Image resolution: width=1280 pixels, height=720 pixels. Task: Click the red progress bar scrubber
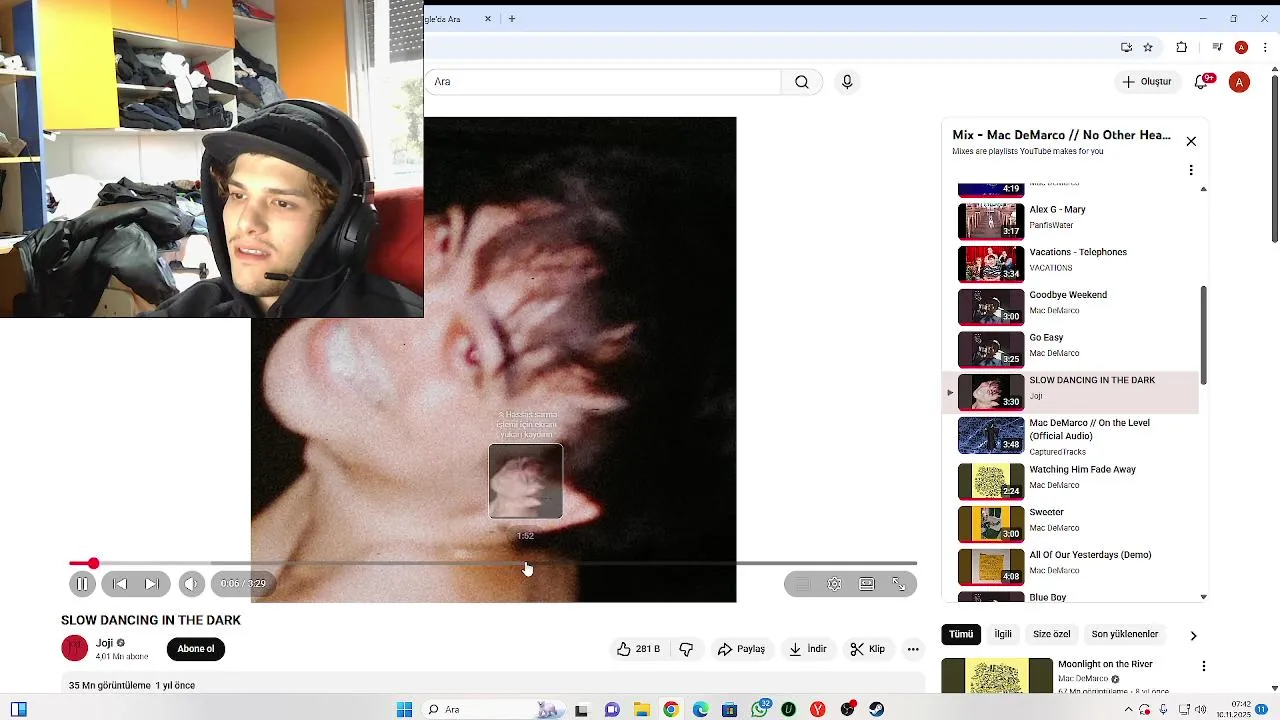93,564
